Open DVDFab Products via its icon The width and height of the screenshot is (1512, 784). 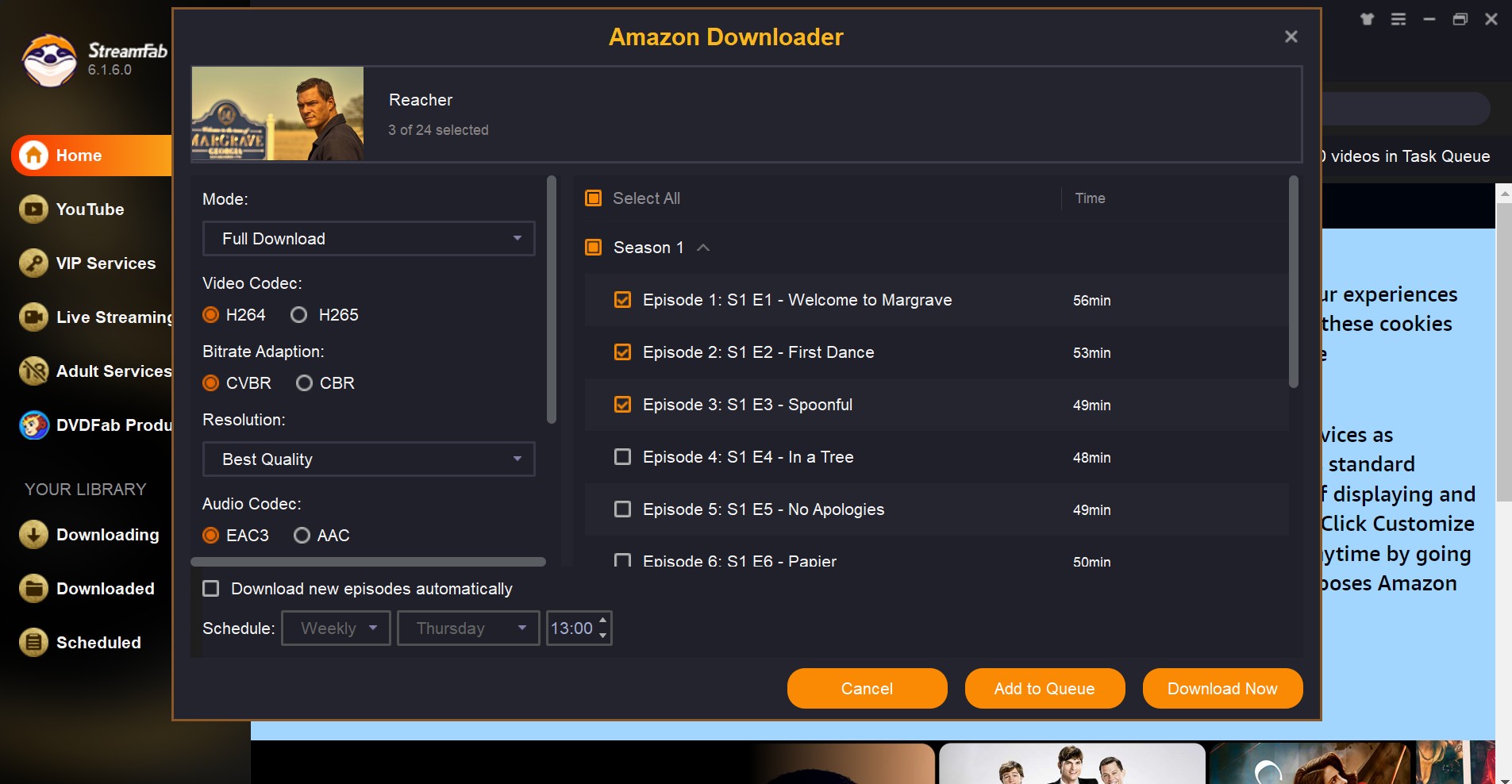[32, 425]
